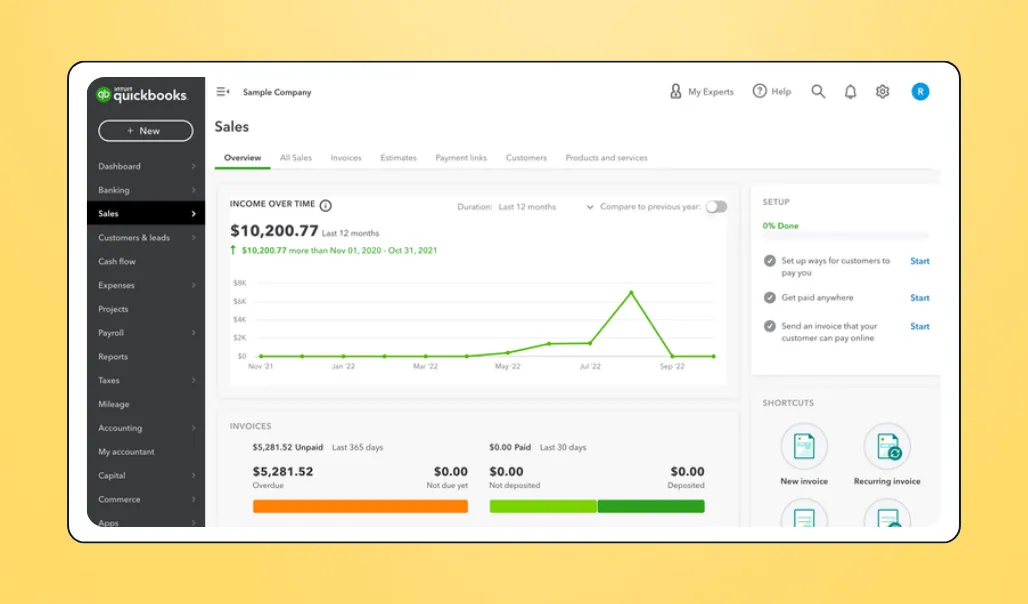This screenshot has width=1028, height=604.
Task: Click the QuickBooks logo
Action: [x=139, y=92]
